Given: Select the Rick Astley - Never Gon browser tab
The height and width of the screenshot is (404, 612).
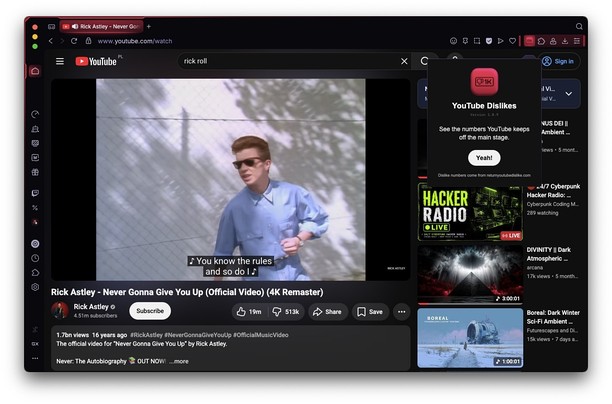Looking at the screenshot, I should coord(102,27).
